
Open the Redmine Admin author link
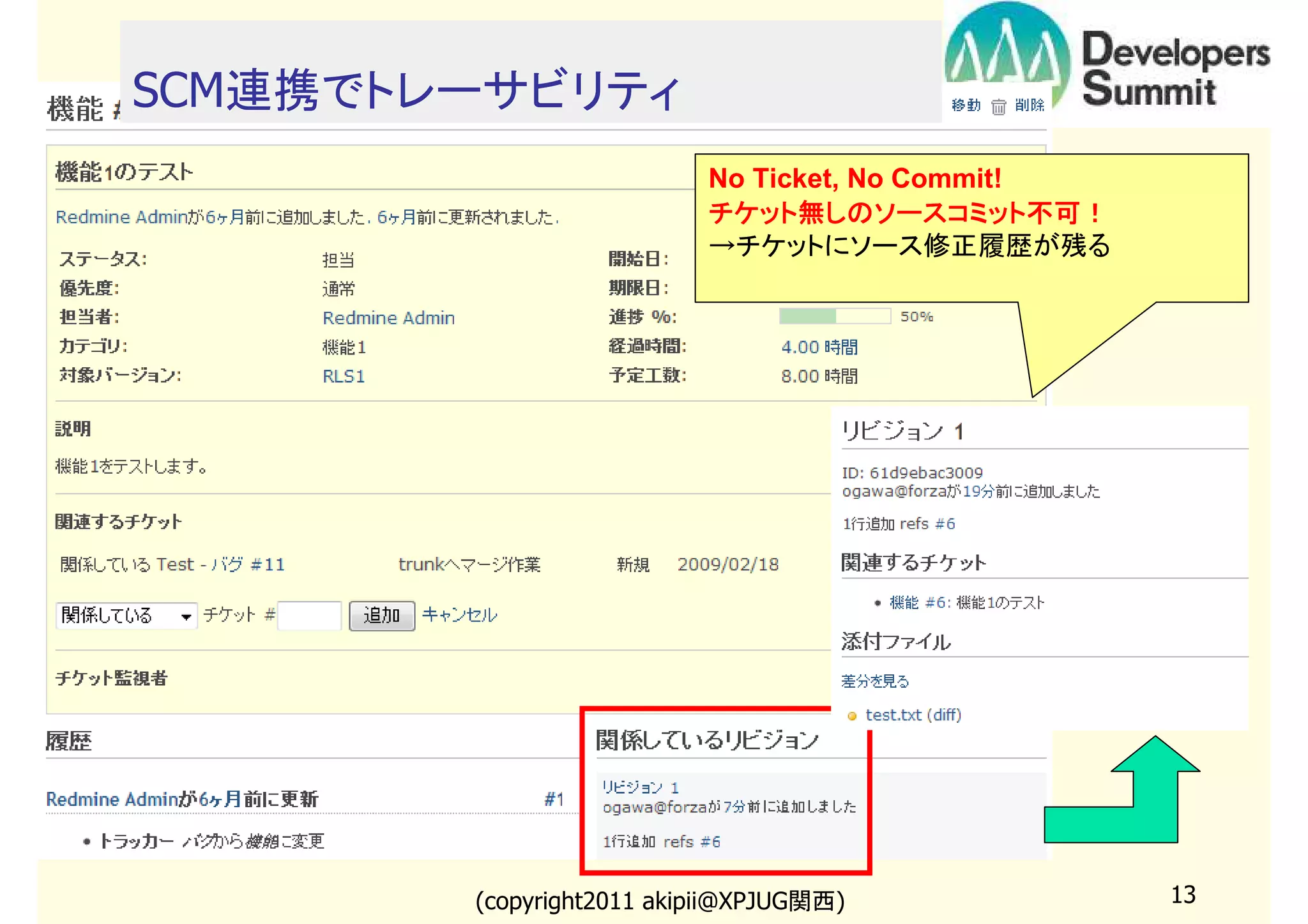tap(121, 217)
